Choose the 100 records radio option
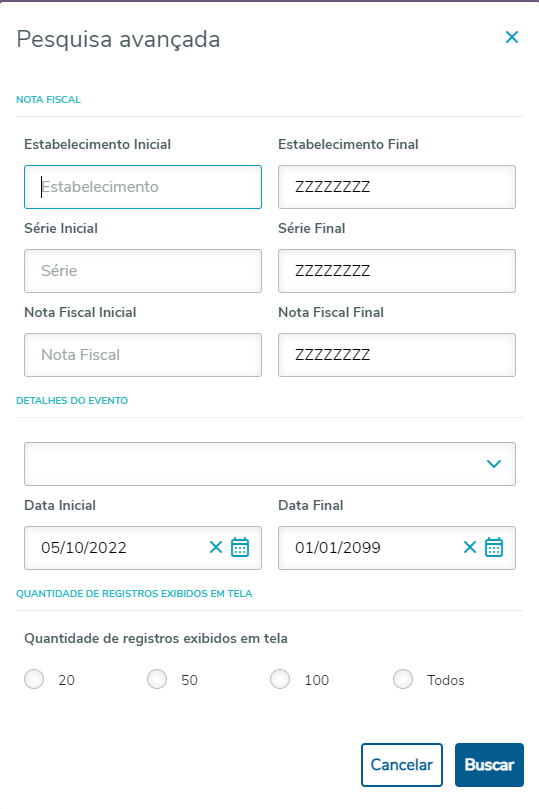 (x=280, y=679)
